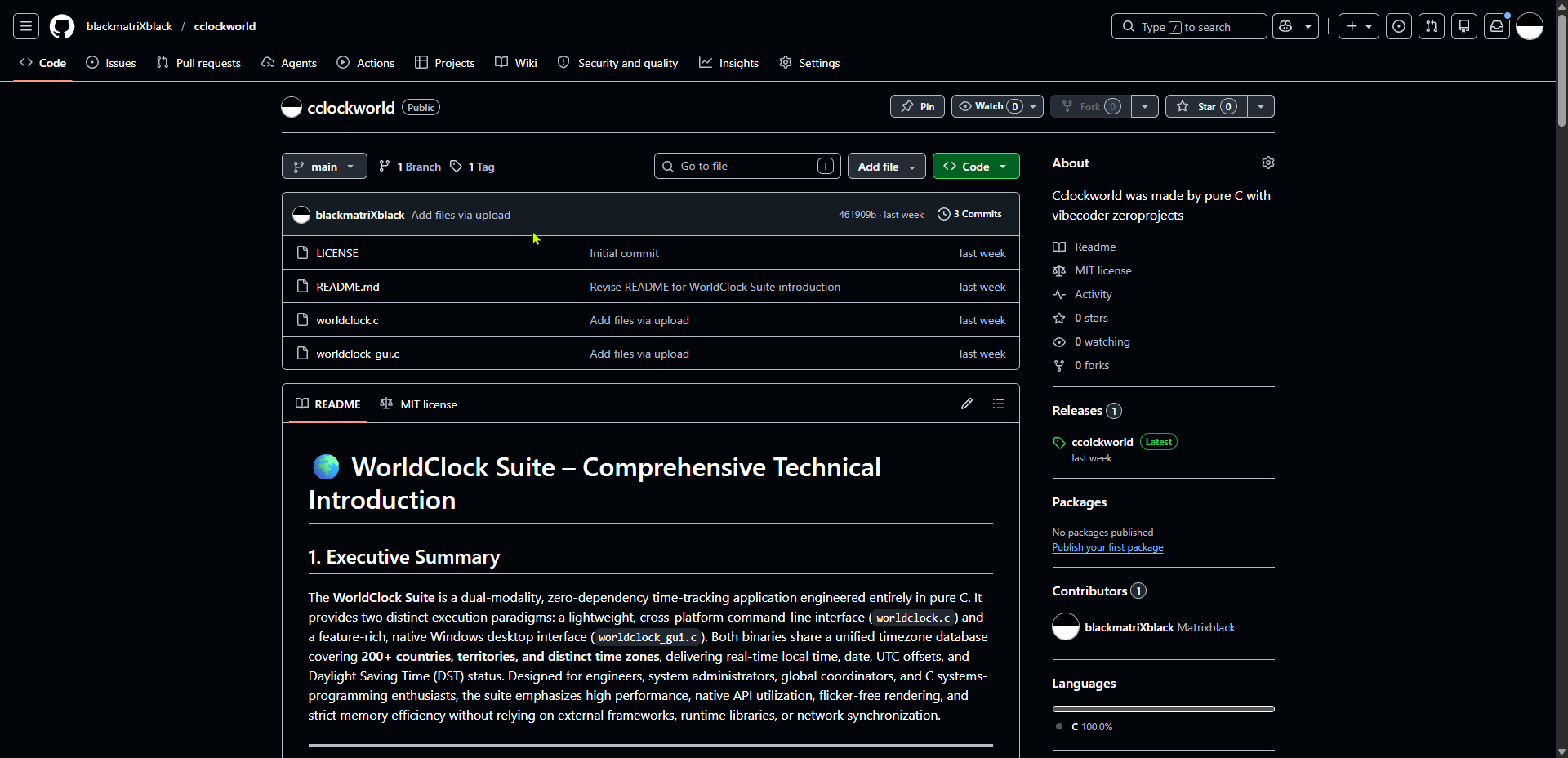Open the Actions tab

(366, 63)
